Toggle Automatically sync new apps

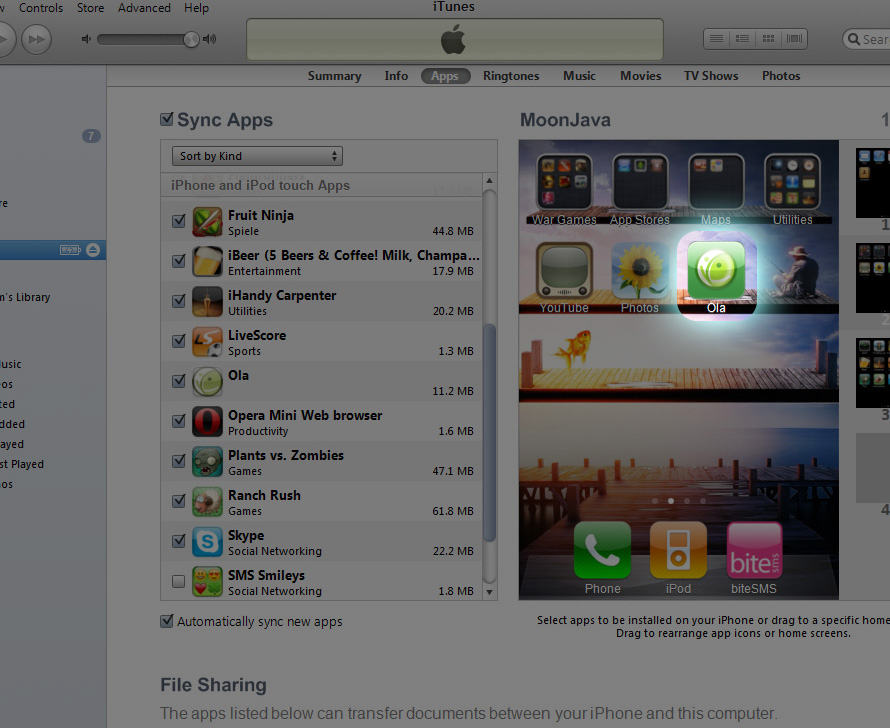166,621
